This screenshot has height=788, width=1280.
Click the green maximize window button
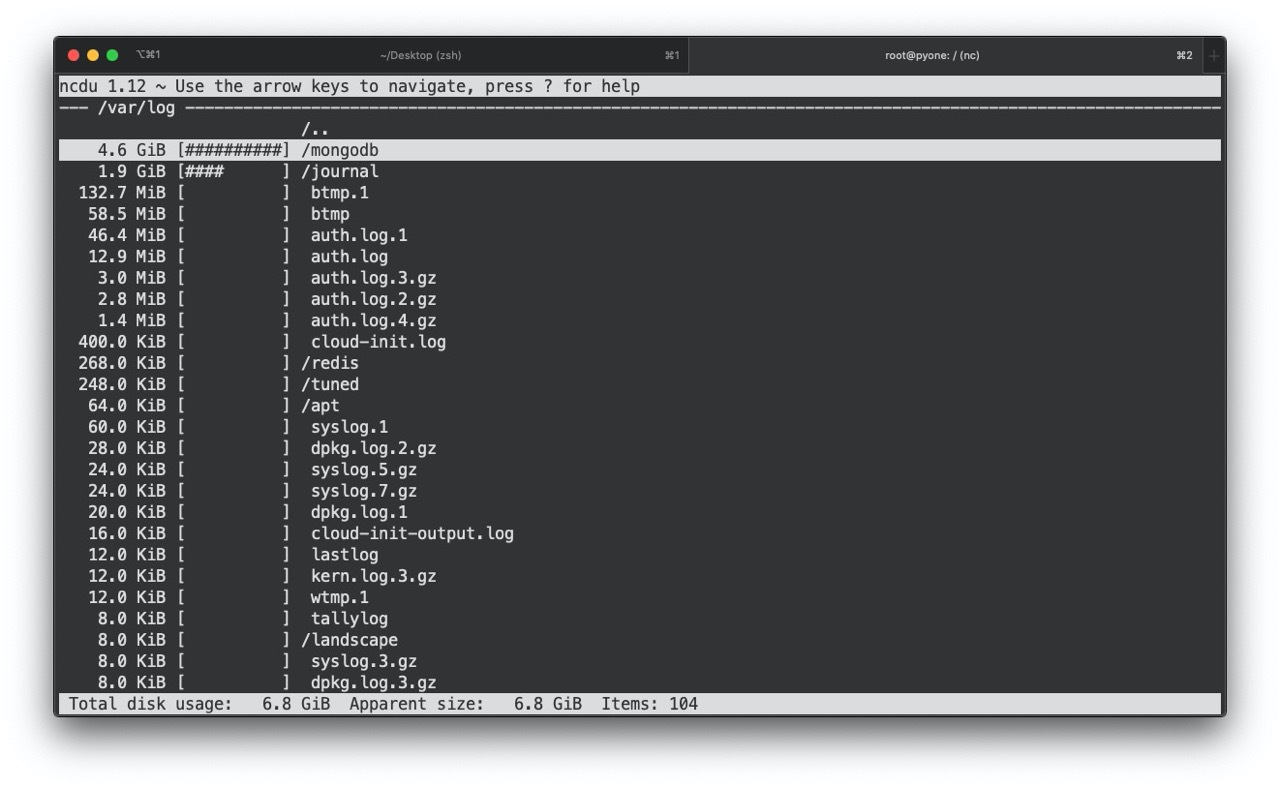pos(112,55)
